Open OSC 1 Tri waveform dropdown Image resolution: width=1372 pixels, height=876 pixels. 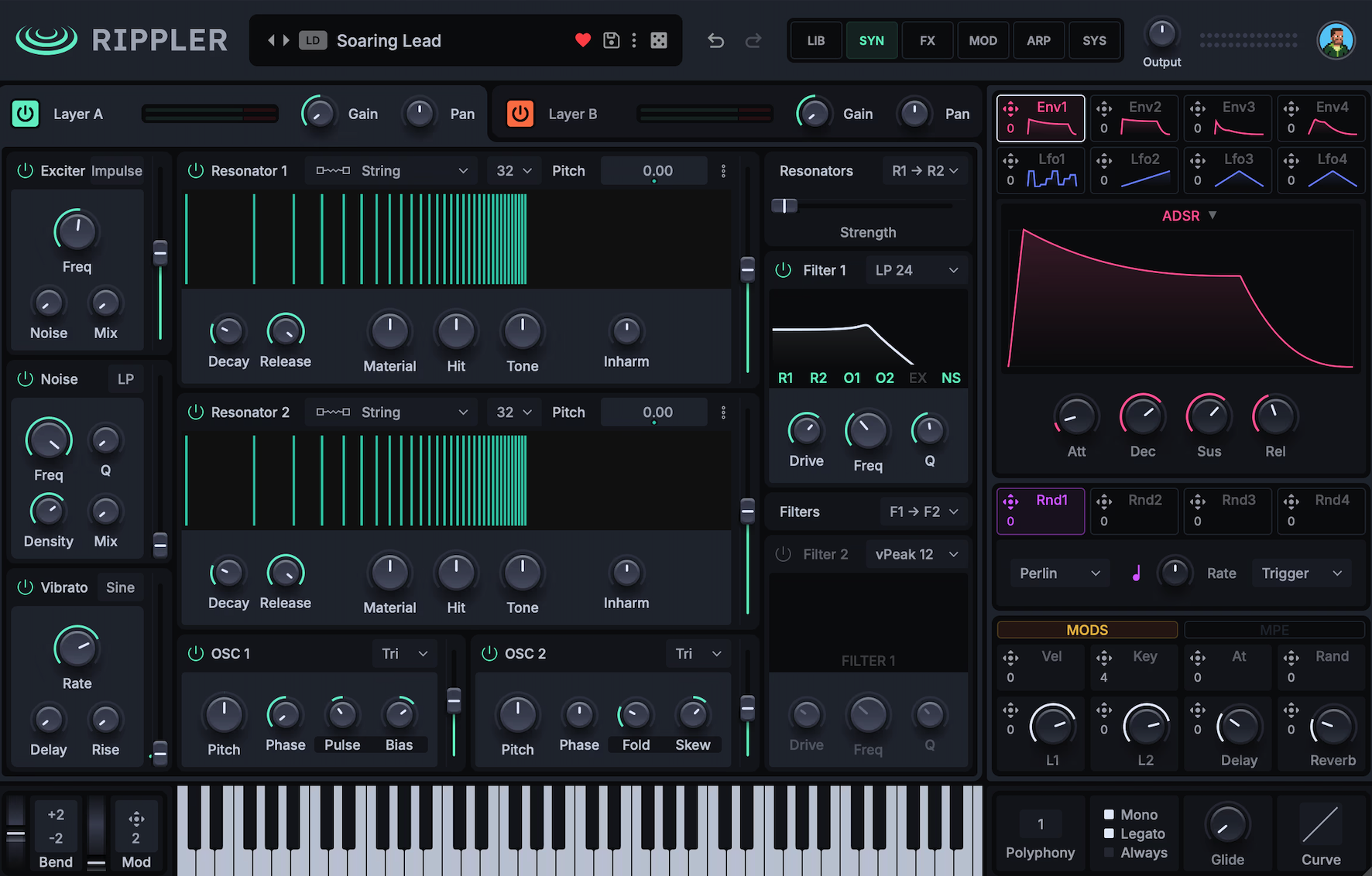point(405,654)
